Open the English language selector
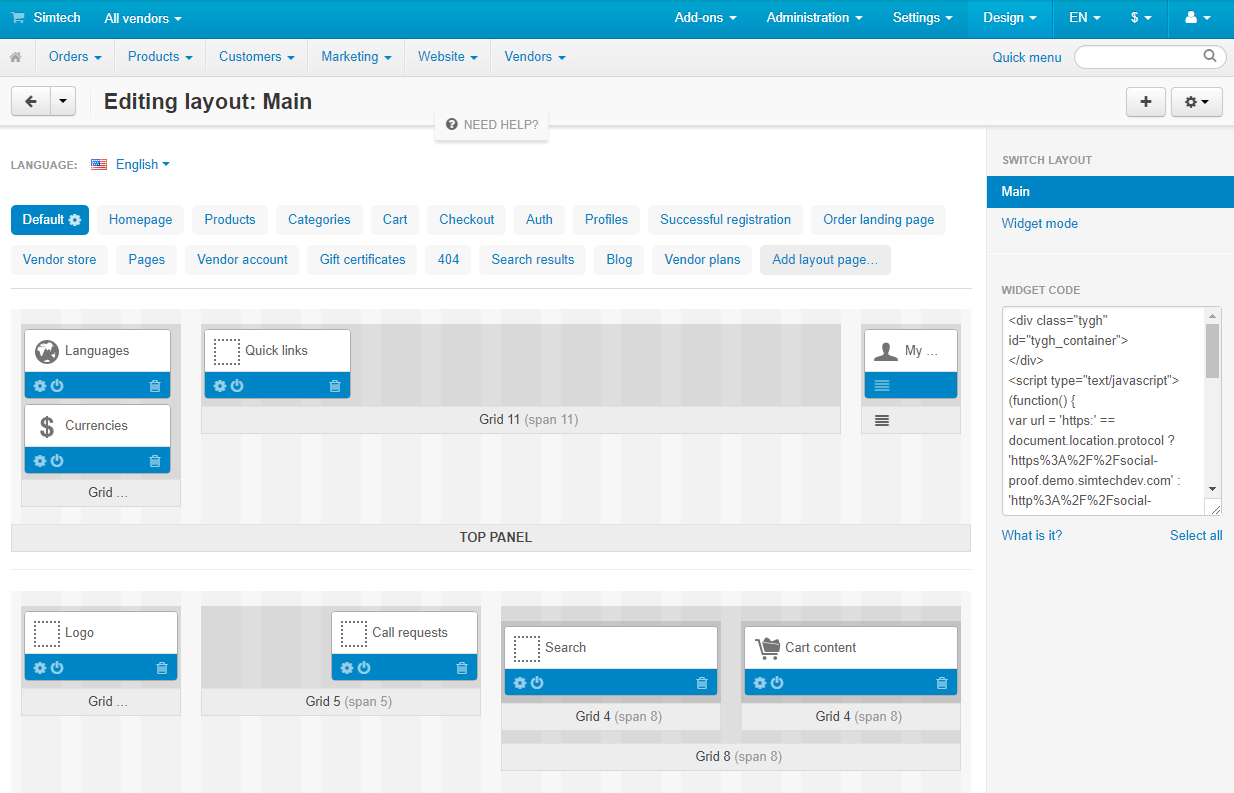The height and width of the screenshot is (793, 1234). coord(139,164)
